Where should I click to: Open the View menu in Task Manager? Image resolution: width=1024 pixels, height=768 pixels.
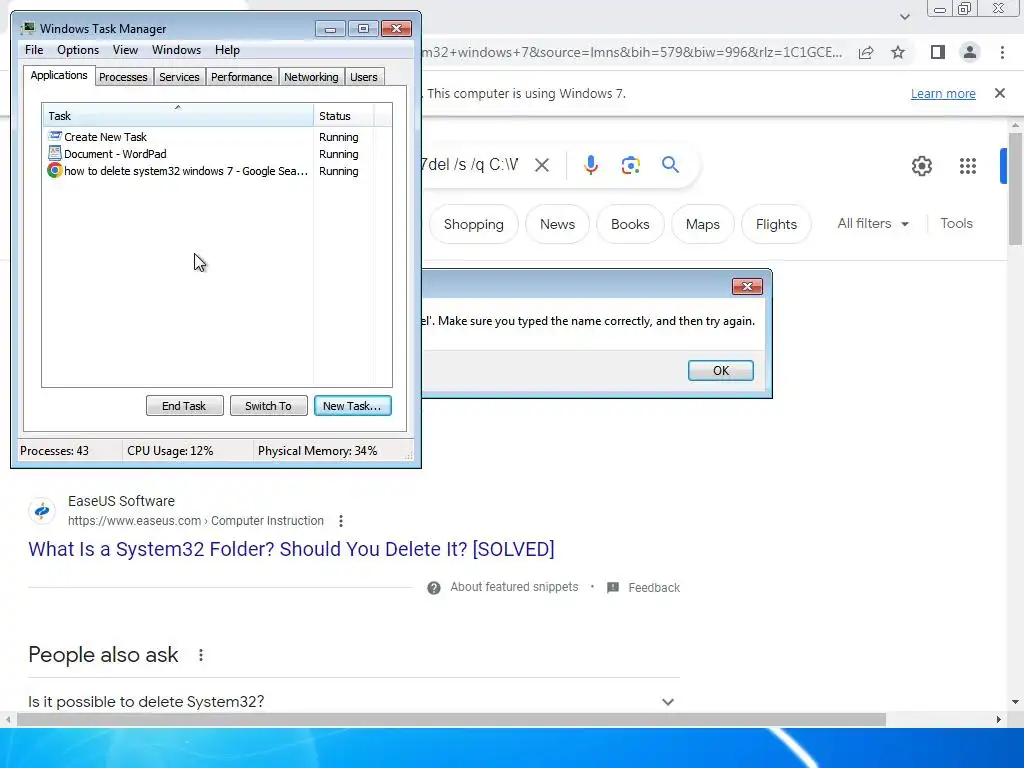click(x=125, y=50)
